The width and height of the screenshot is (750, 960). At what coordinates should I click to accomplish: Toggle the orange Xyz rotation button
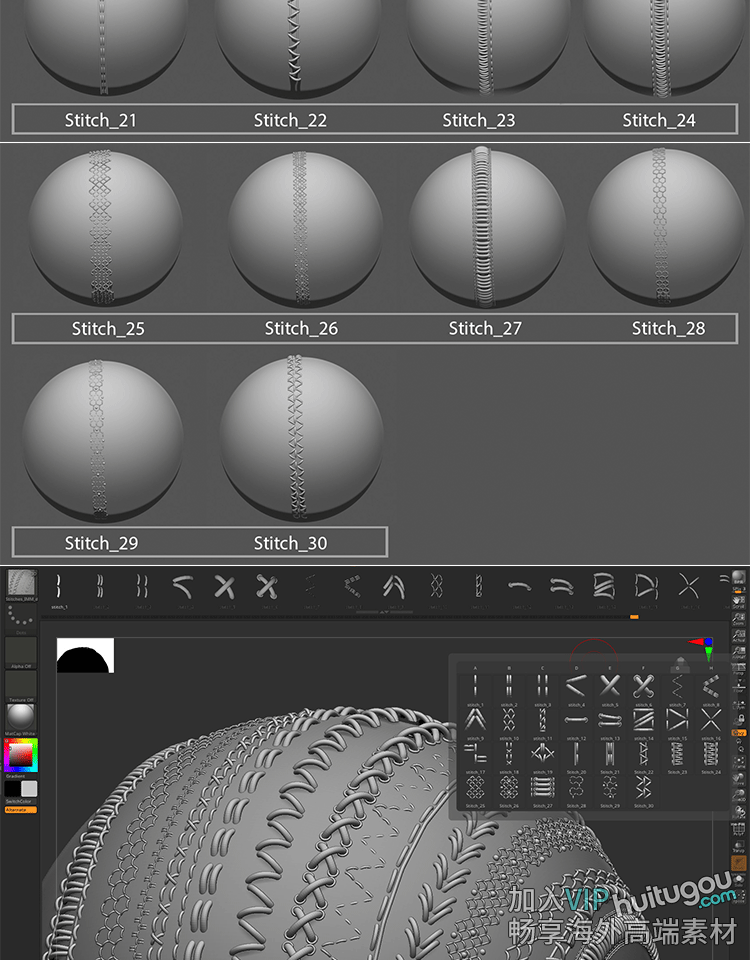[738, 732]
